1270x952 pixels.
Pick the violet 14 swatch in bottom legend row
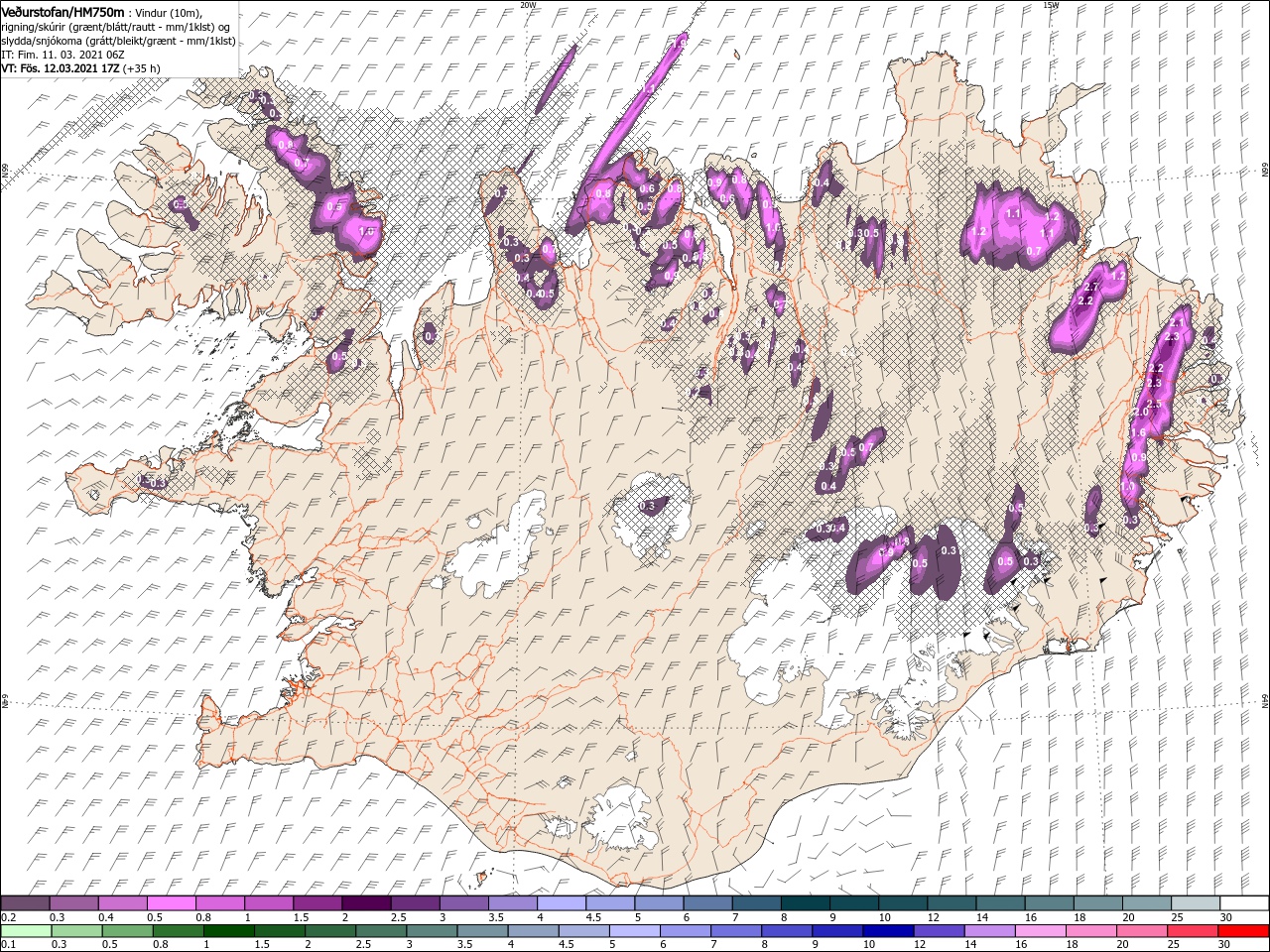(988, 931)
